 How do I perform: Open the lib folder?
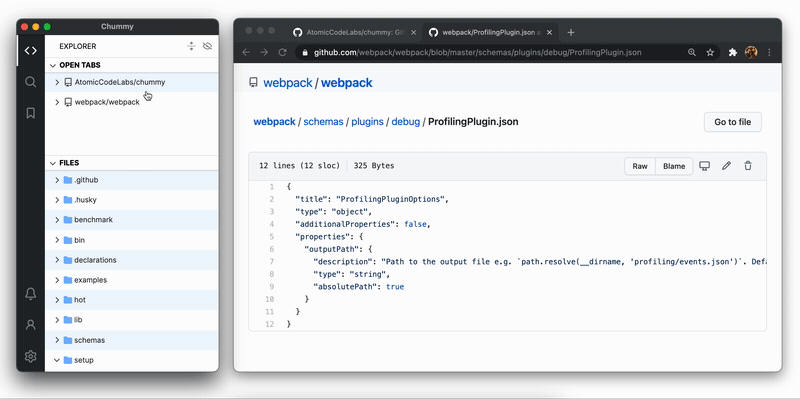tap(132, 320)
